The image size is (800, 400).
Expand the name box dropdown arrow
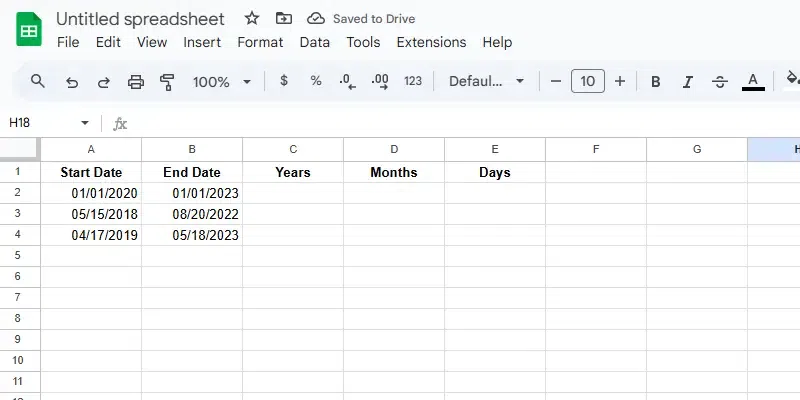pyautogui.click(x=85, y=123)
